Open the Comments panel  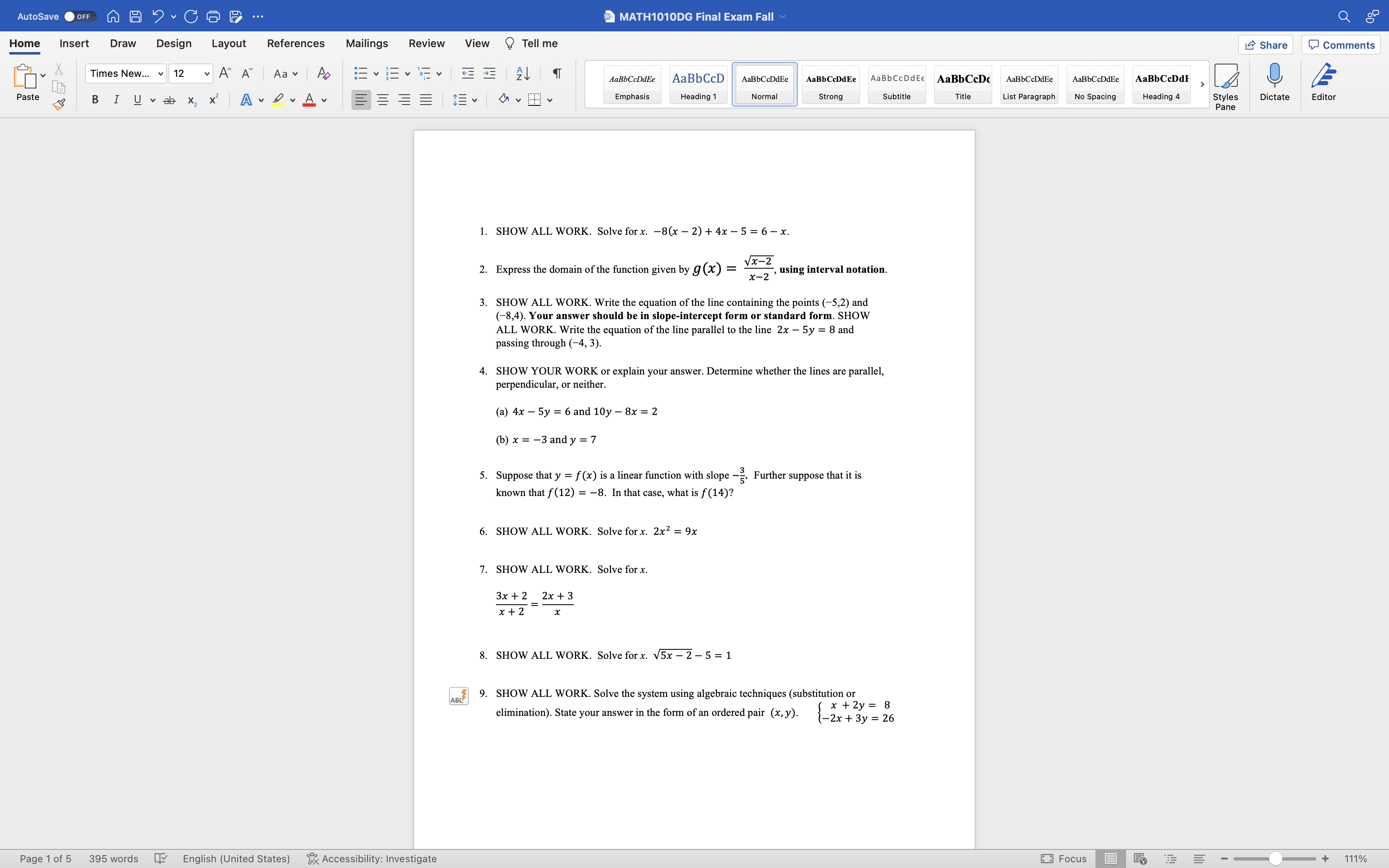coord(1341,44)
